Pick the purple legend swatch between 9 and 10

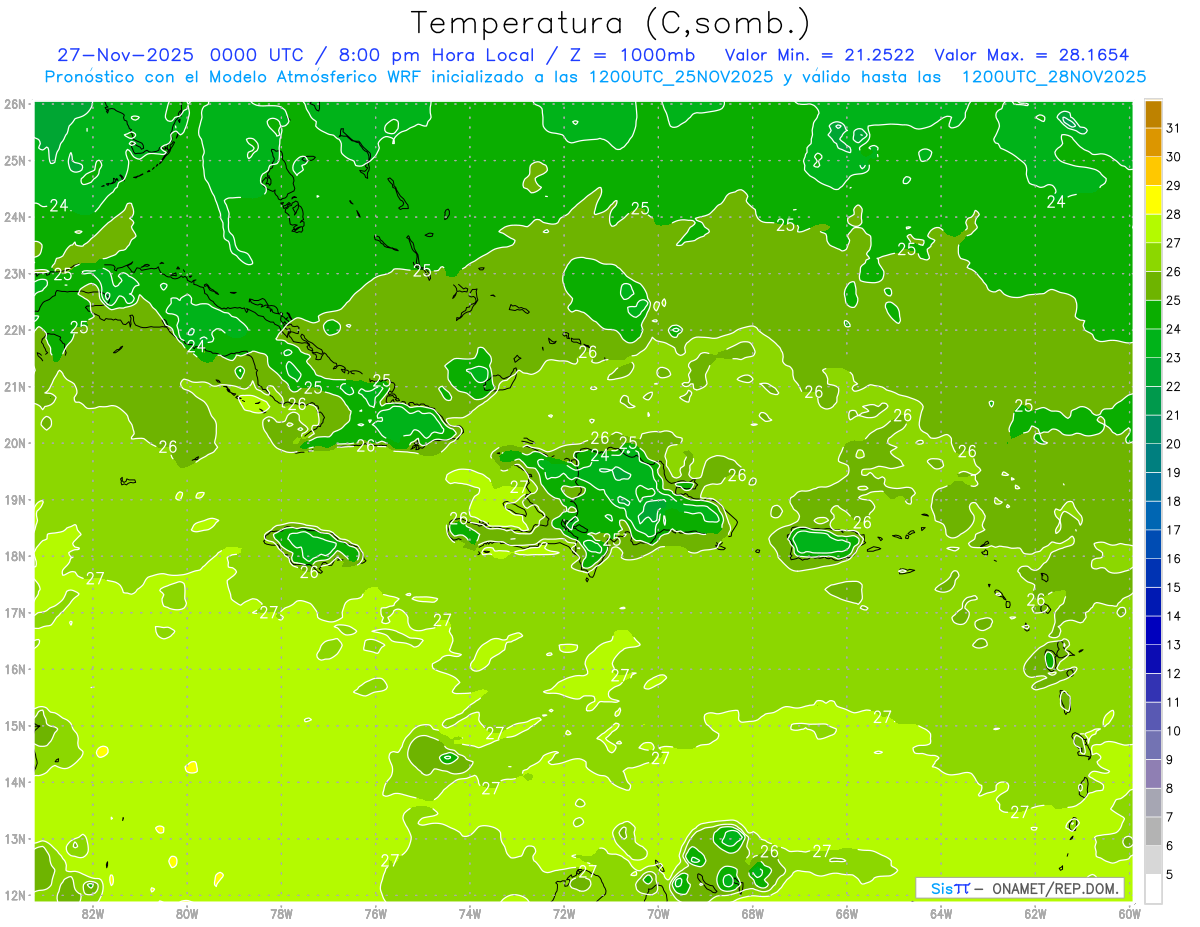(1153, 745)
